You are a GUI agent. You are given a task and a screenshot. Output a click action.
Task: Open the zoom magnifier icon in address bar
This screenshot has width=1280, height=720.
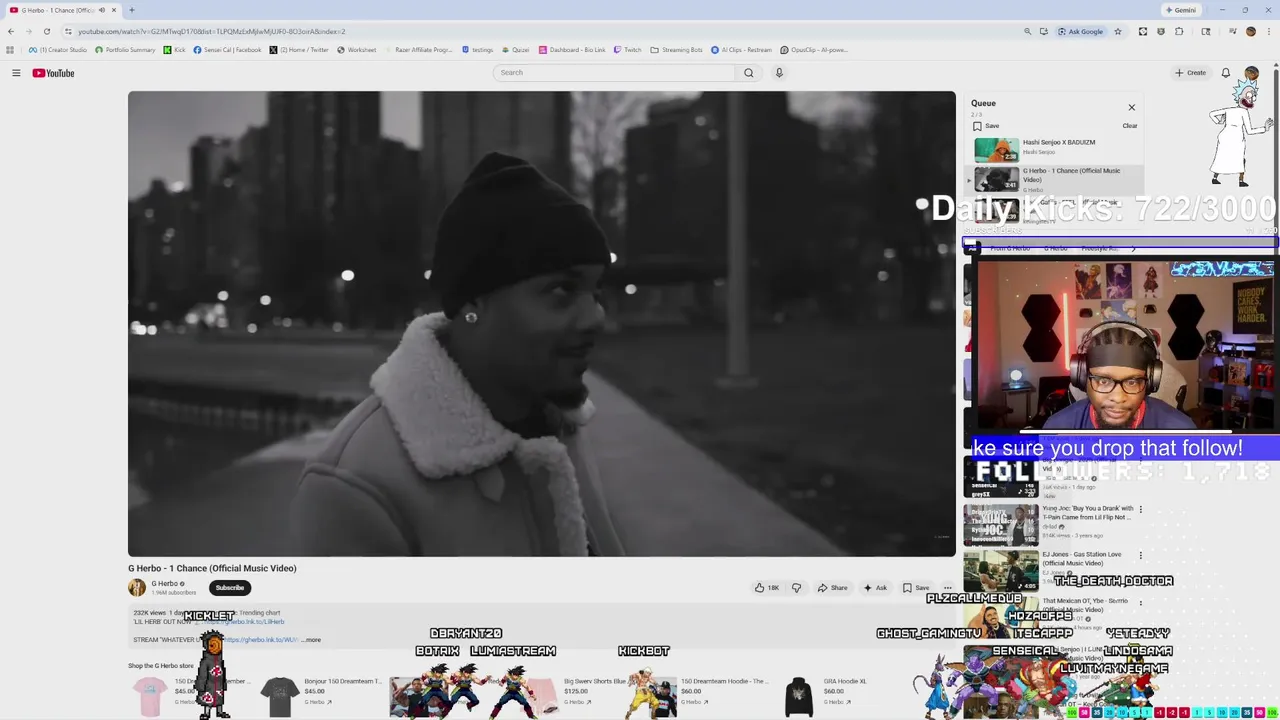(x=1027, y=31)
